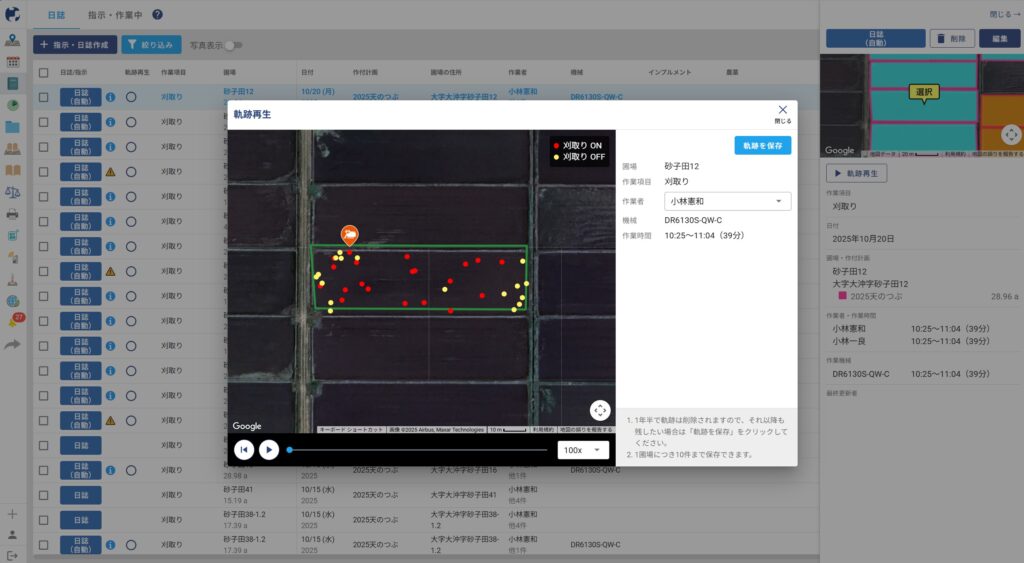1024x563 pixels.
Task: Click the calendar icon in left sidebar
Action: pyautogui.click(x=13, y=62)
